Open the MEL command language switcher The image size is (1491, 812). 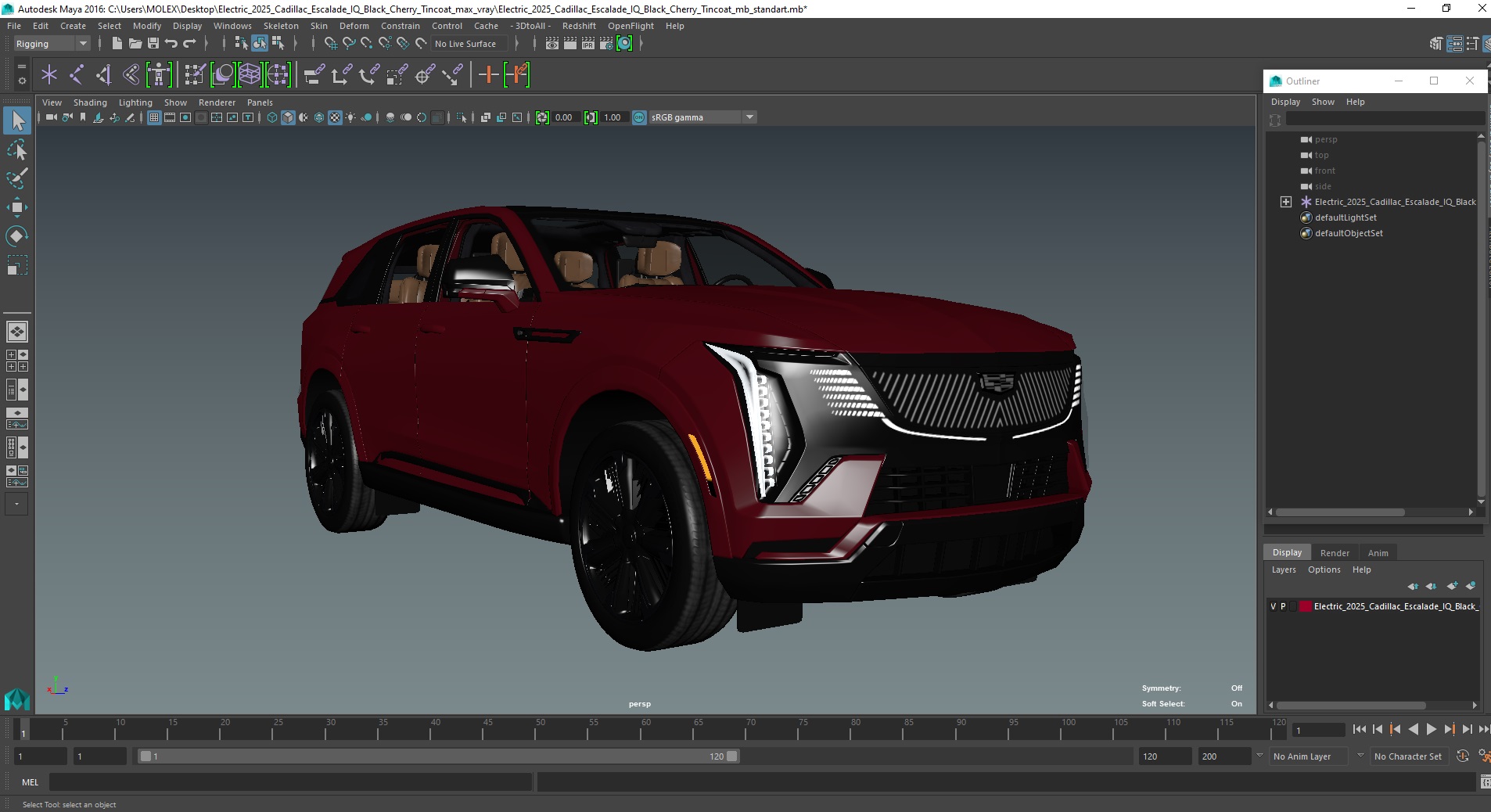[31, 782]
